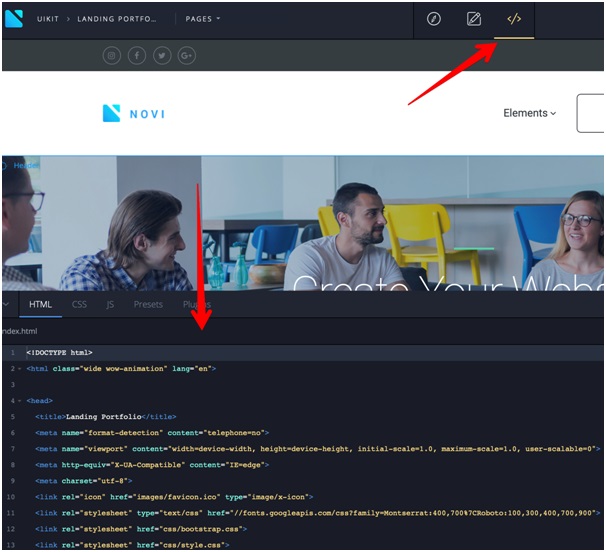Click the outlined button beside Elements
This screenshot has width=606, height=552.
pyautogui.click(x=590, y=113)
